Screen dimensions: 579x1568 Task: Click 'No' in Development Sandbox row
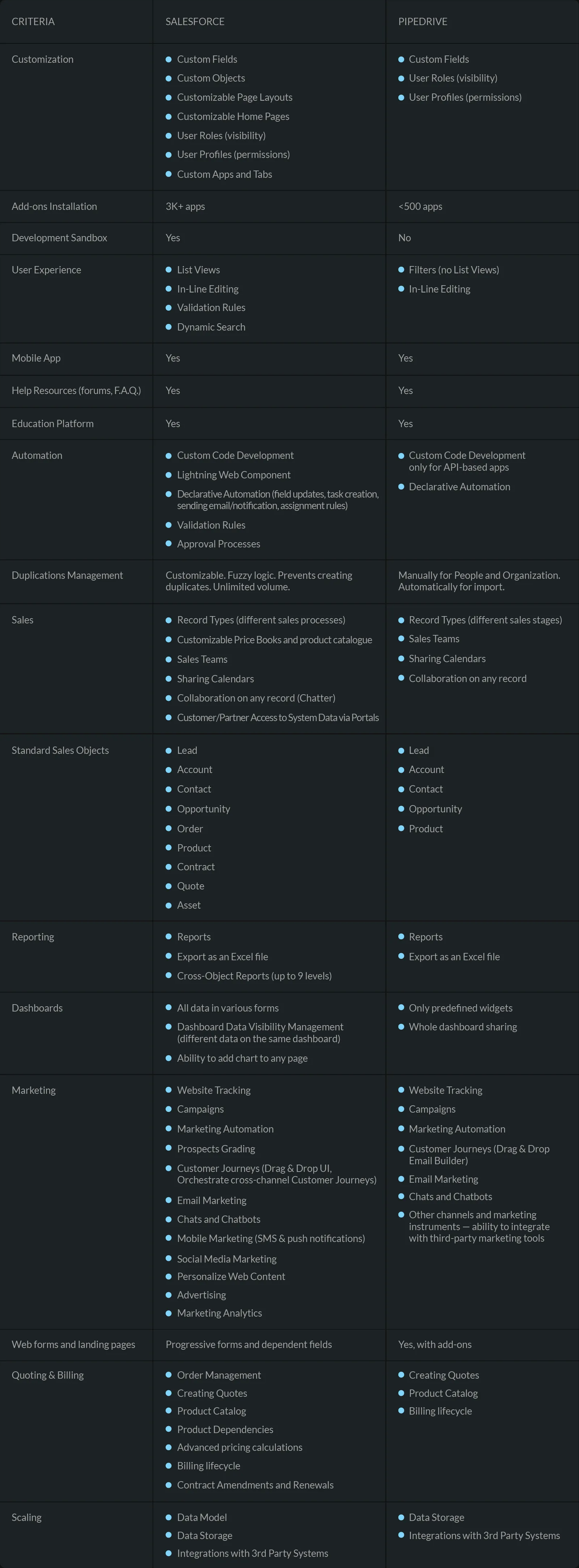404,238
